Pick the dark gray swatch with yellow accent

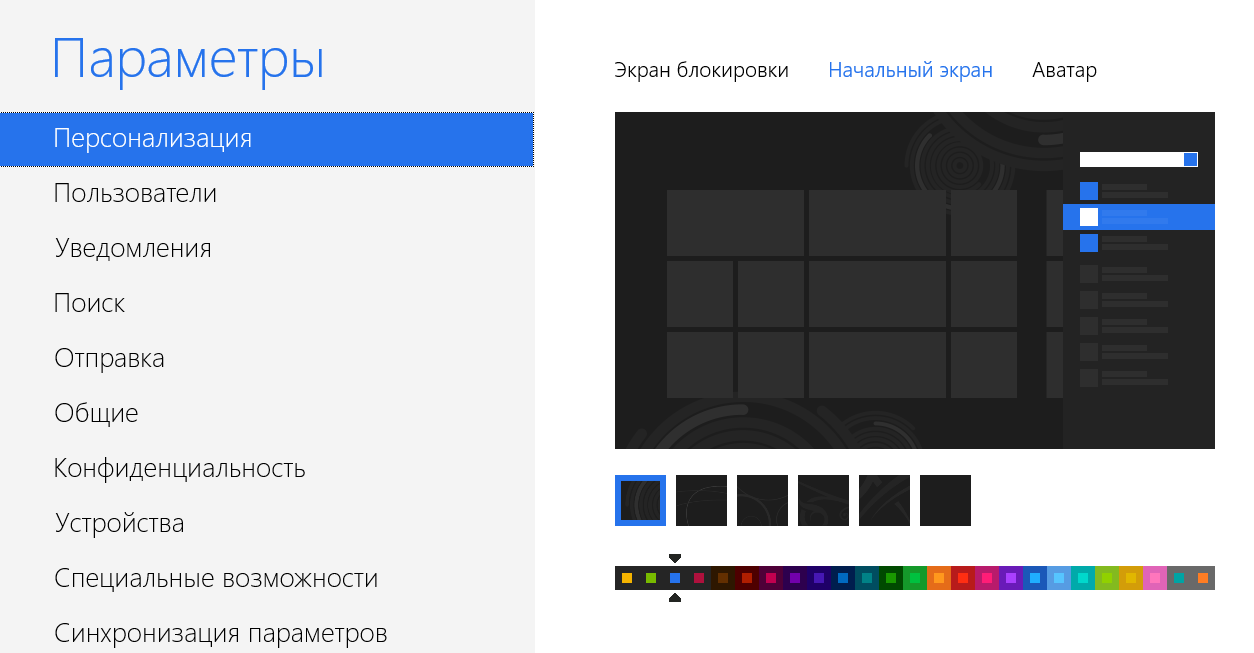click(x=627, y=578)
